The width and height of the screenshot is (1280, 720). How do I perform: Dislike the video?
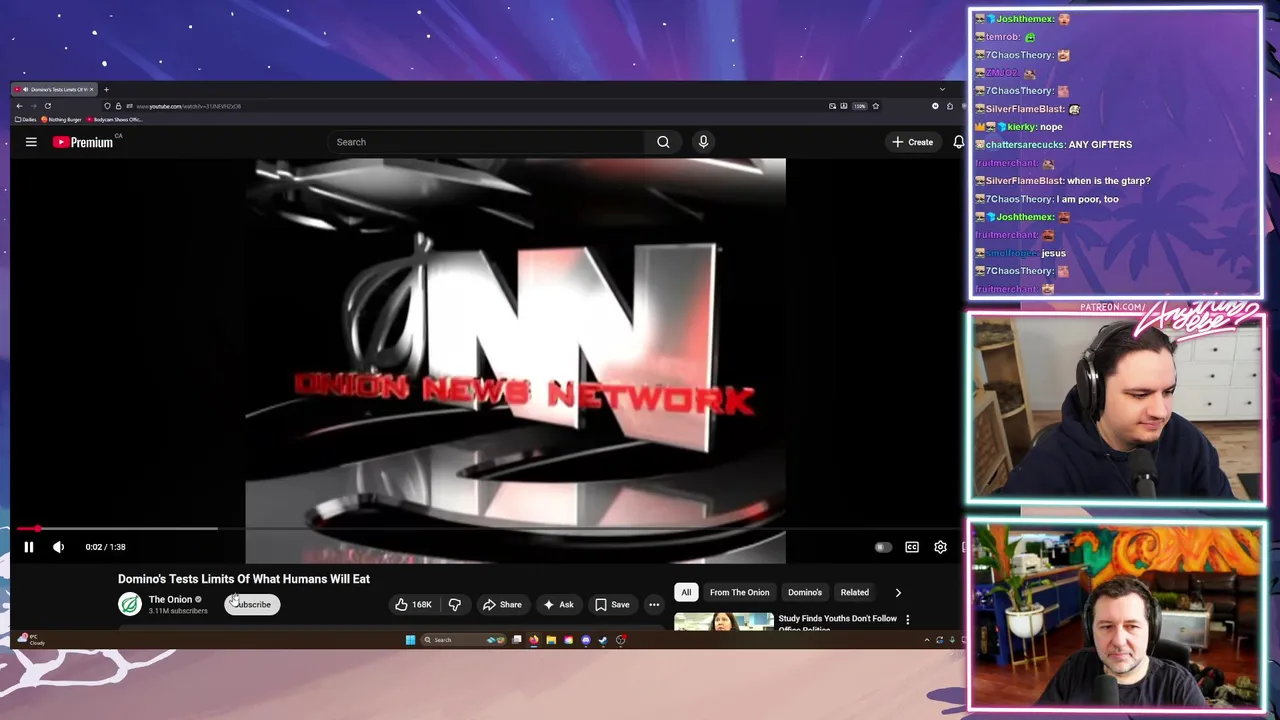(455, 604)
